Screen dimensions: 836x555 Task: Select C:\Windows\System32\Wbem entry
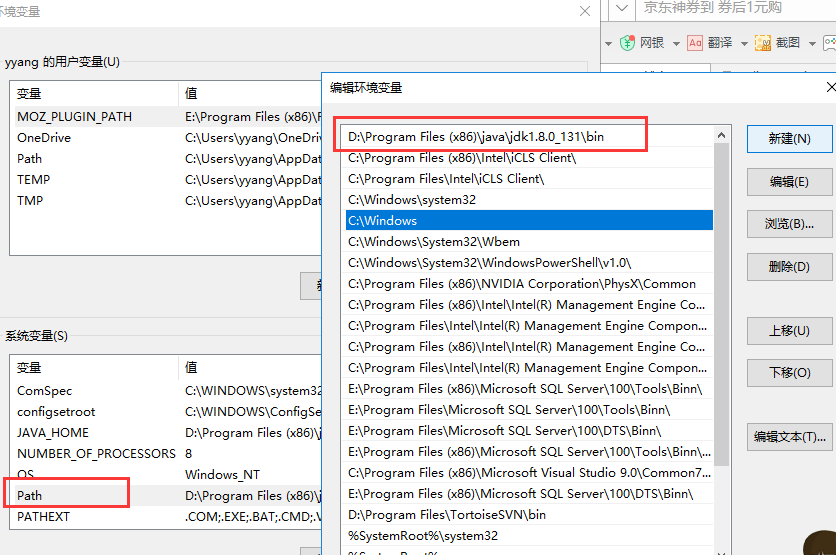(529, 242)
